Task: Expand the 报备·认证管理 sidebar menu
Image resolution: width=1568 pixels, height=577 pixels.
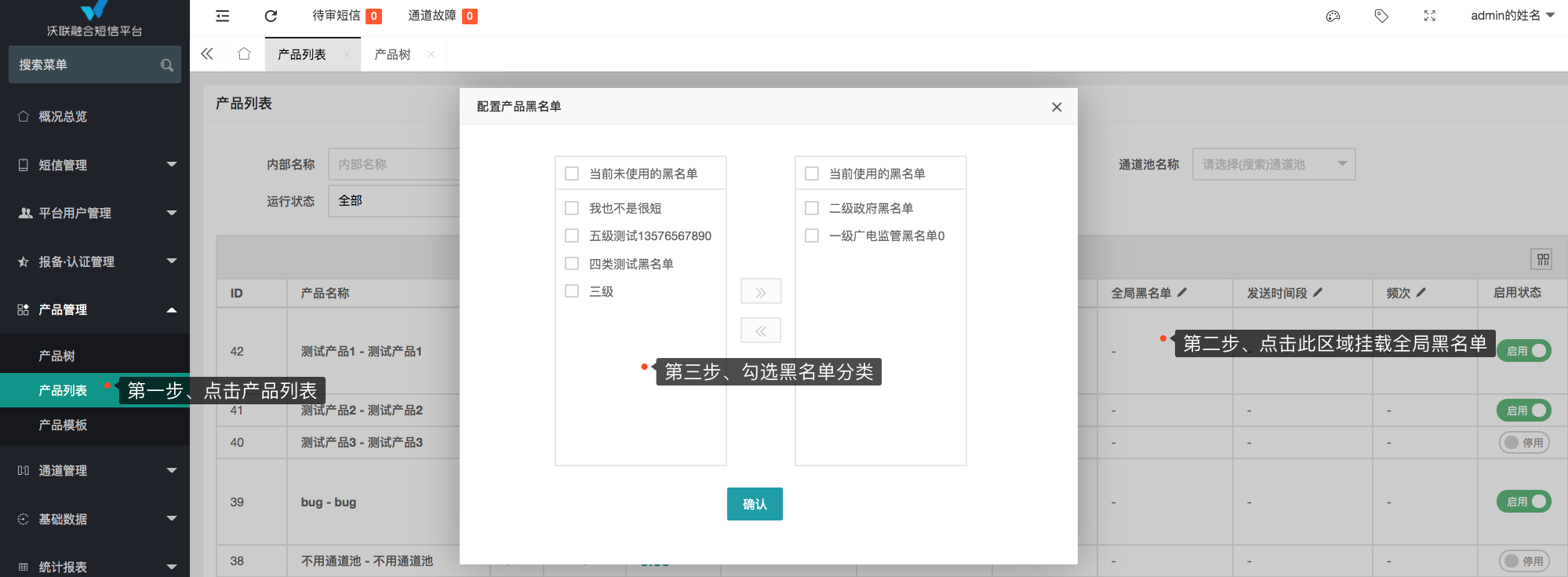Action: [95, 261]
